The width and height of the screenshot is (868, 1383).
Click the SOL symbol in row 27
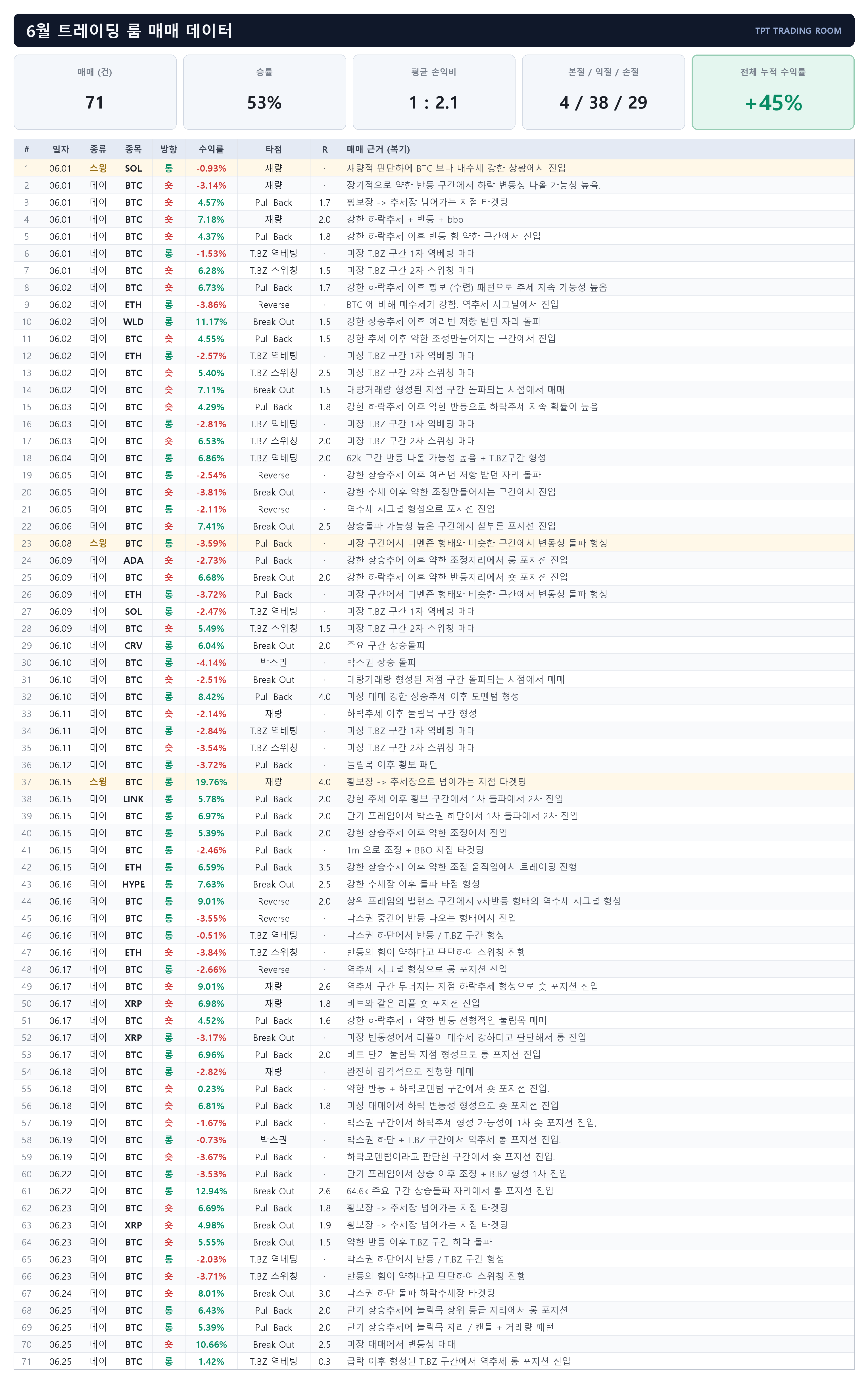click(133, 611)
